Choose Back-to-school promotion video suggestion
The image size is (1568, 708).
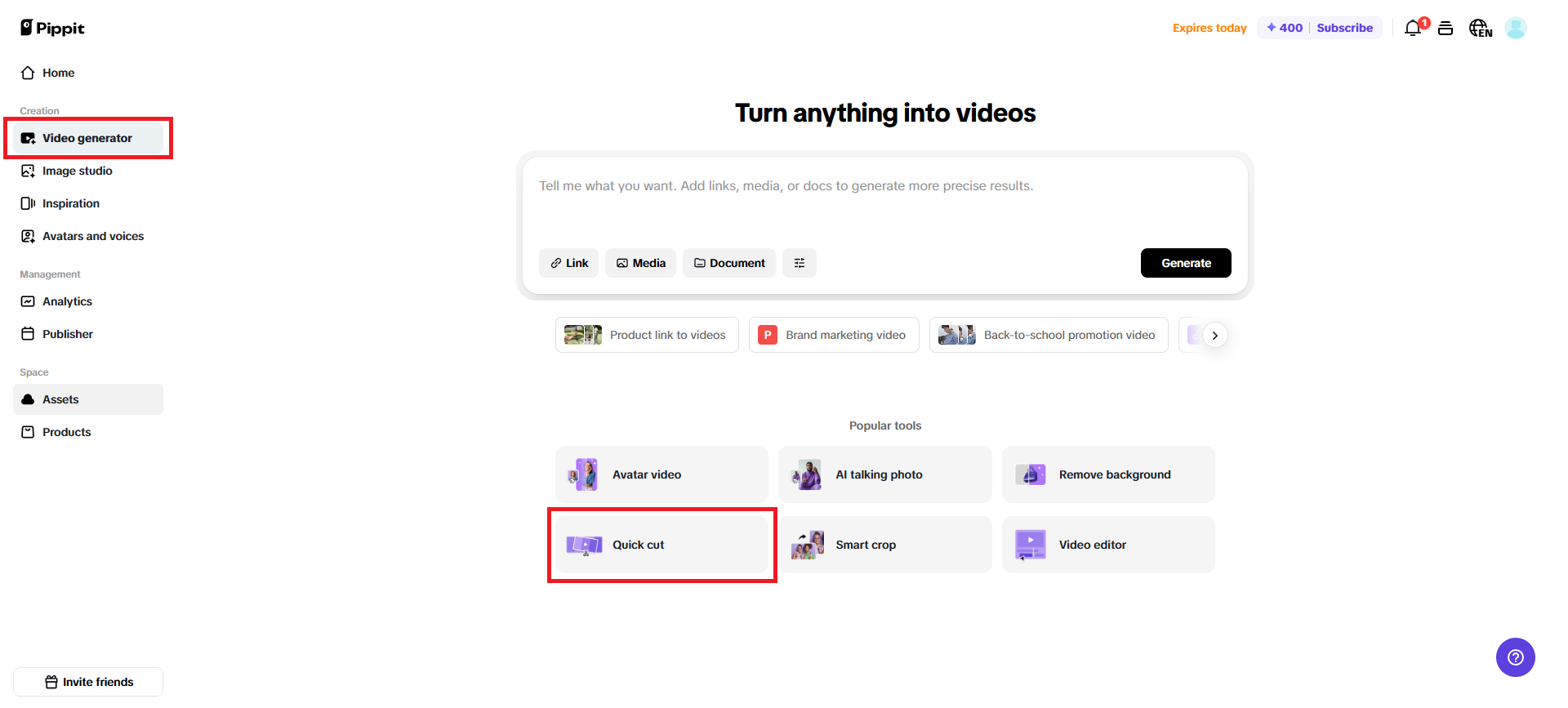pyautogui.click(x=1049, y=335)
